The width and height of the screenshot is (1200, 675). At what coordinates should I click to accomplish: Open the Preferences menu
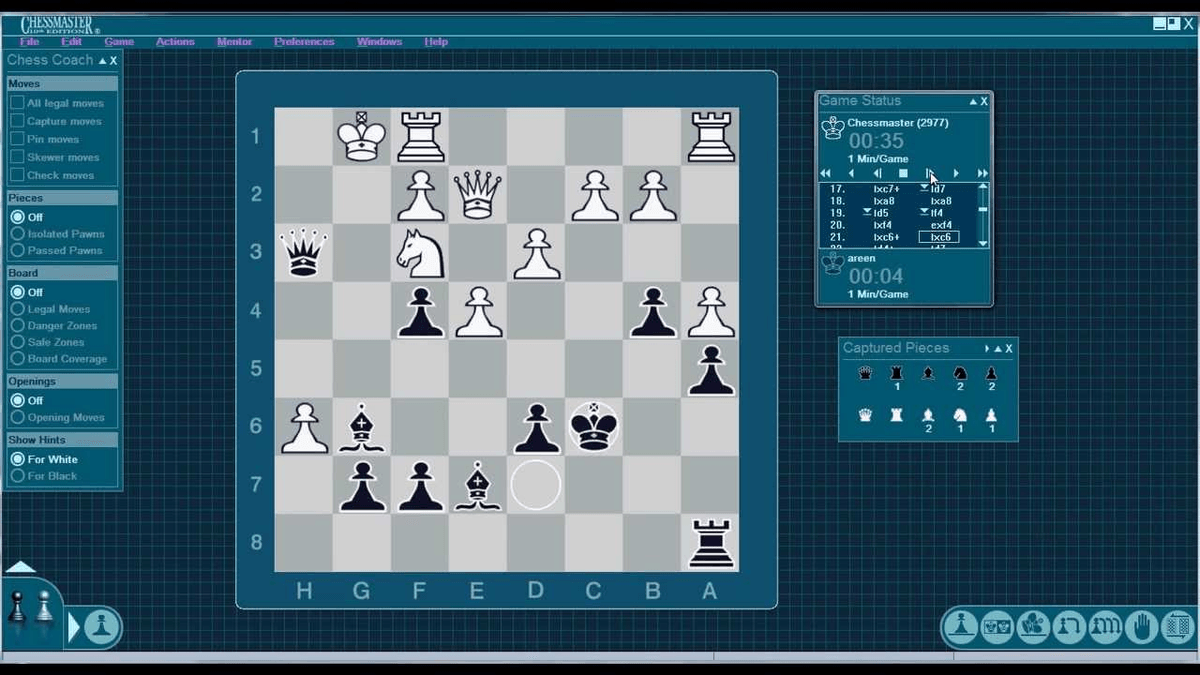pos(304,41)
